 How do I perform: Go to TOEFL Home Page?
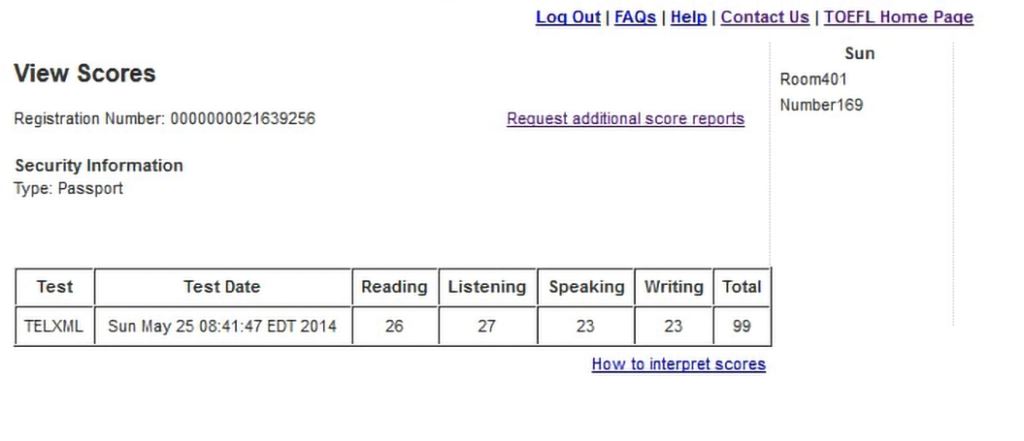coord(898,17)
